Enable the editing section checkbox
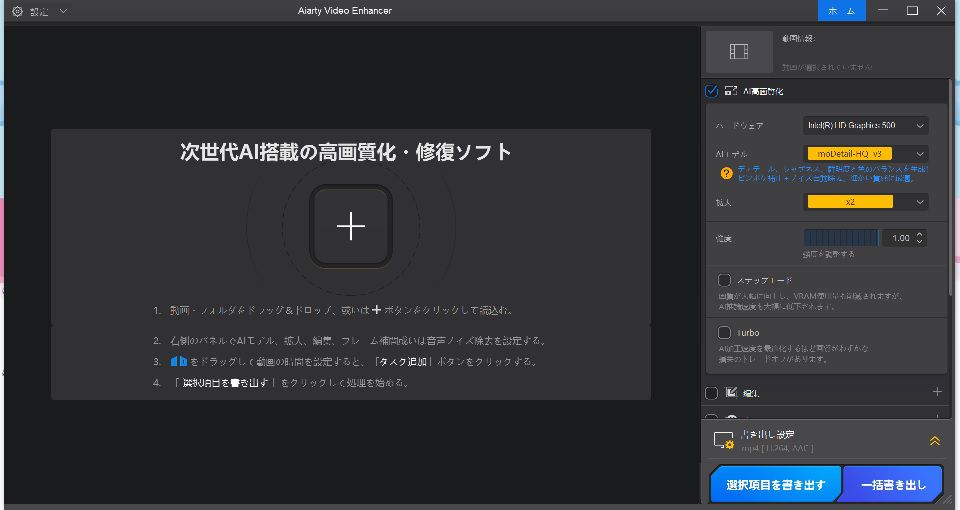 coord(711,393)
